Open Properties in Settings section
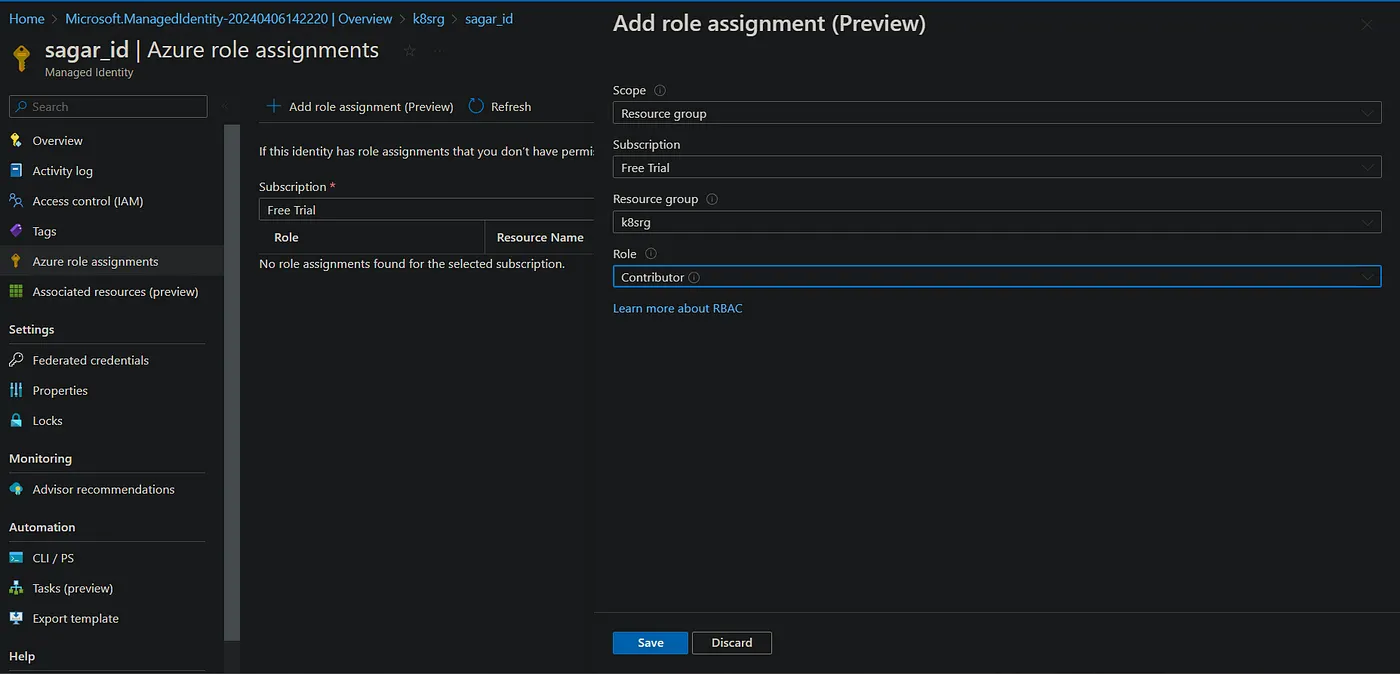 [60, 390]
